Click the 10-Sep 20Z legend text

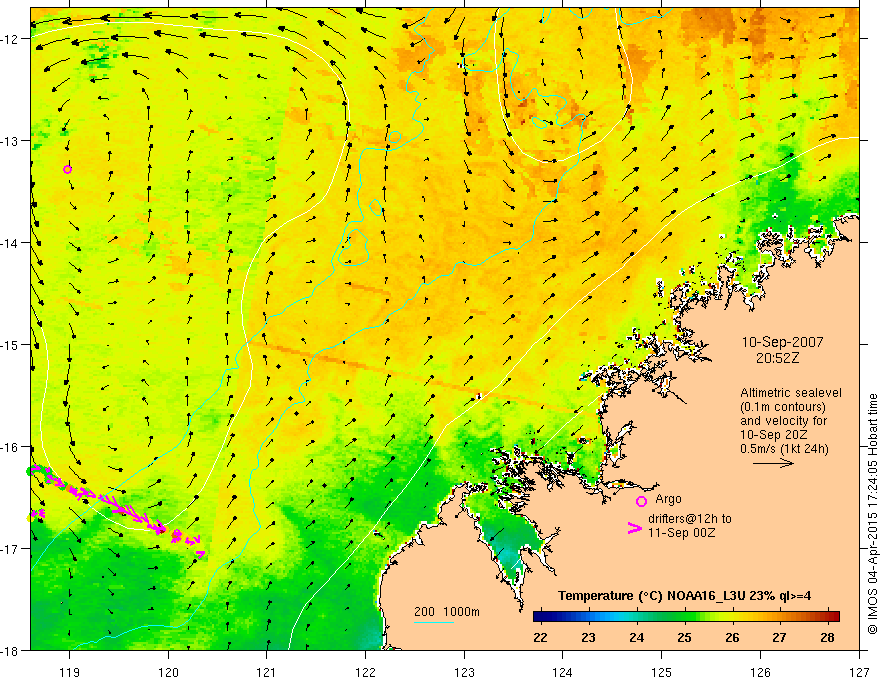pos(773,435)
